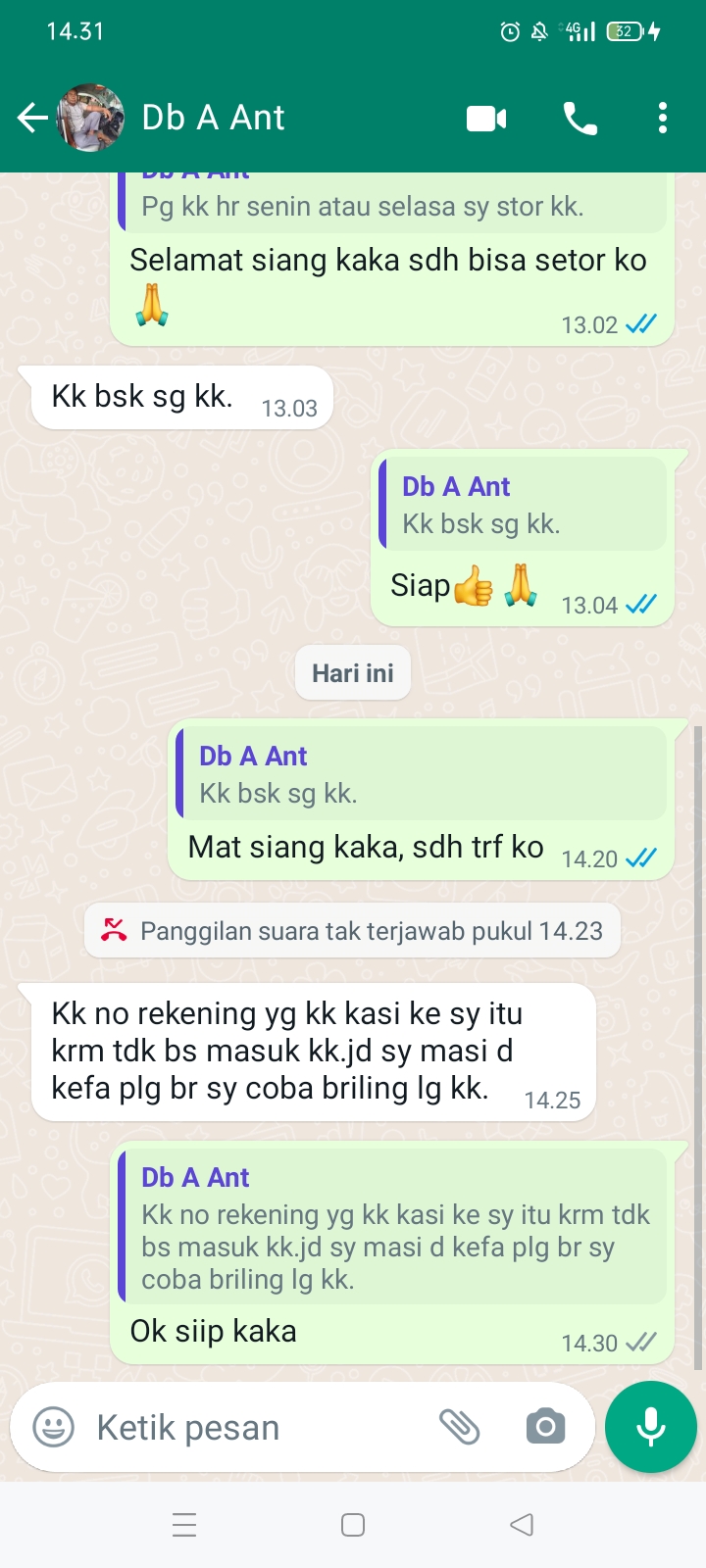This screenshot has width=706, height=1568.
Task: Tap the quoted reply above Ok siip kaka
Action: (x=392, y=1226)
